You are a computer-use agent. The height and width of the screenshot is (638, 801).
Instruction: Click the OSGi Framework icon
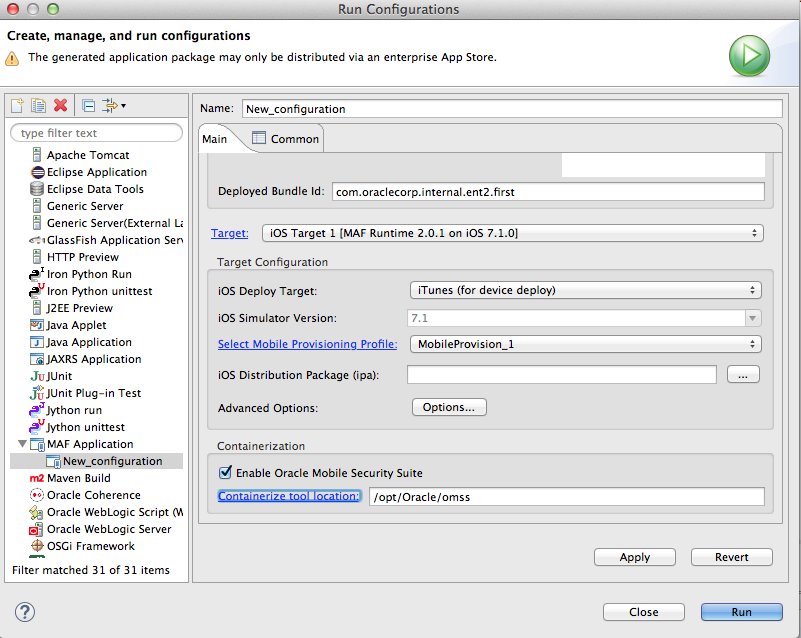coord(37,546)
